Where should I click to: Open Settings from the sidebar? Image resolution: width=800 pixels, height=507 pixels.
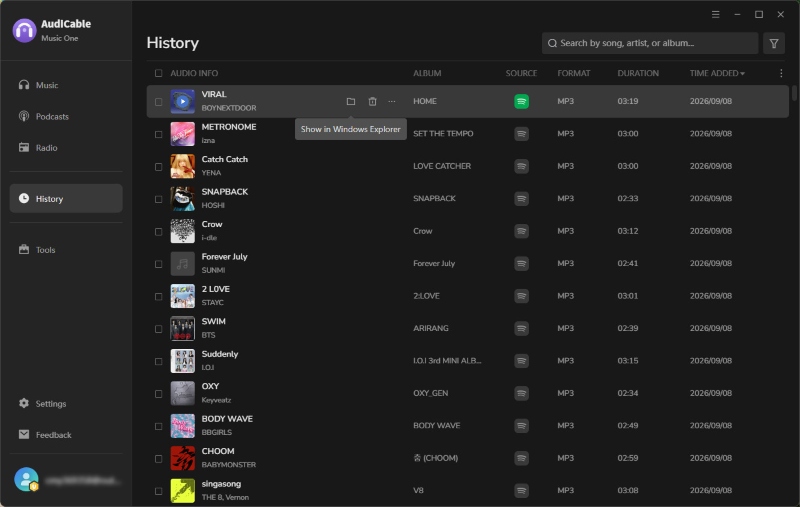click(66, 403)
